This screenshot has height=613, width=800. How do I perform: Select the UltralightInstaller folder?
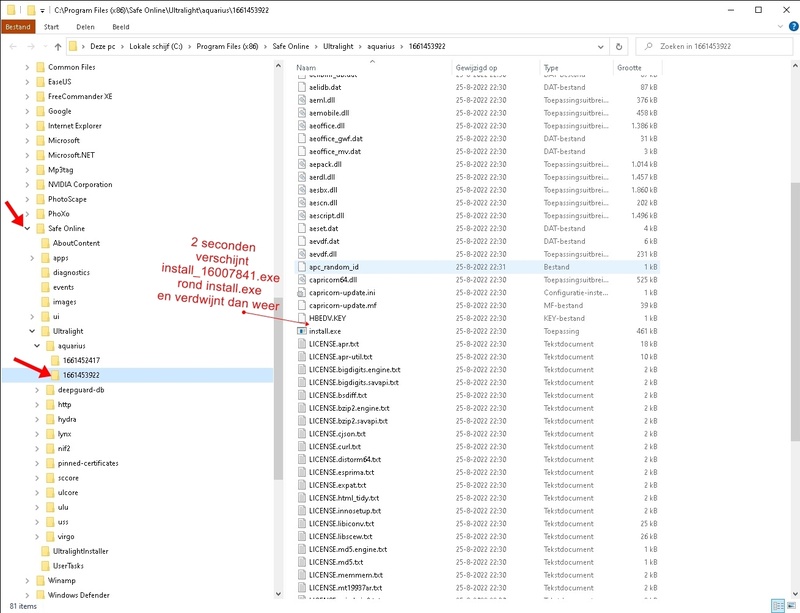(x=80, y=551)
